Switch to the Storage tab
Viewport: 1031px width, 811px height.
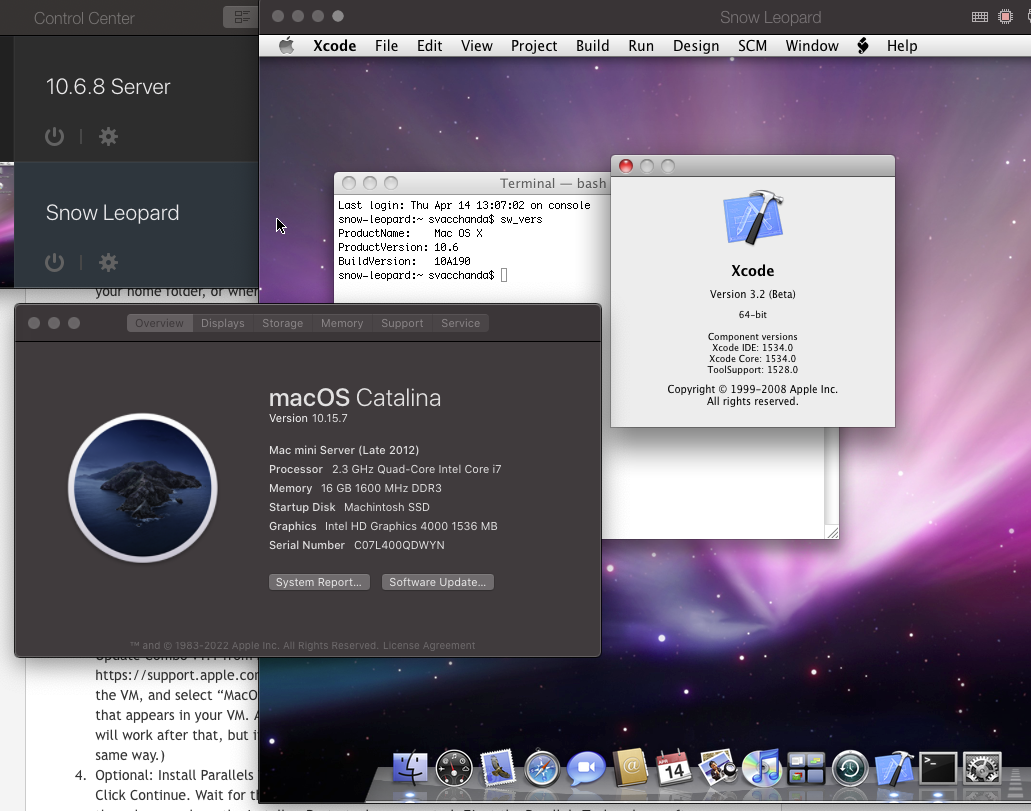(282, 323)
